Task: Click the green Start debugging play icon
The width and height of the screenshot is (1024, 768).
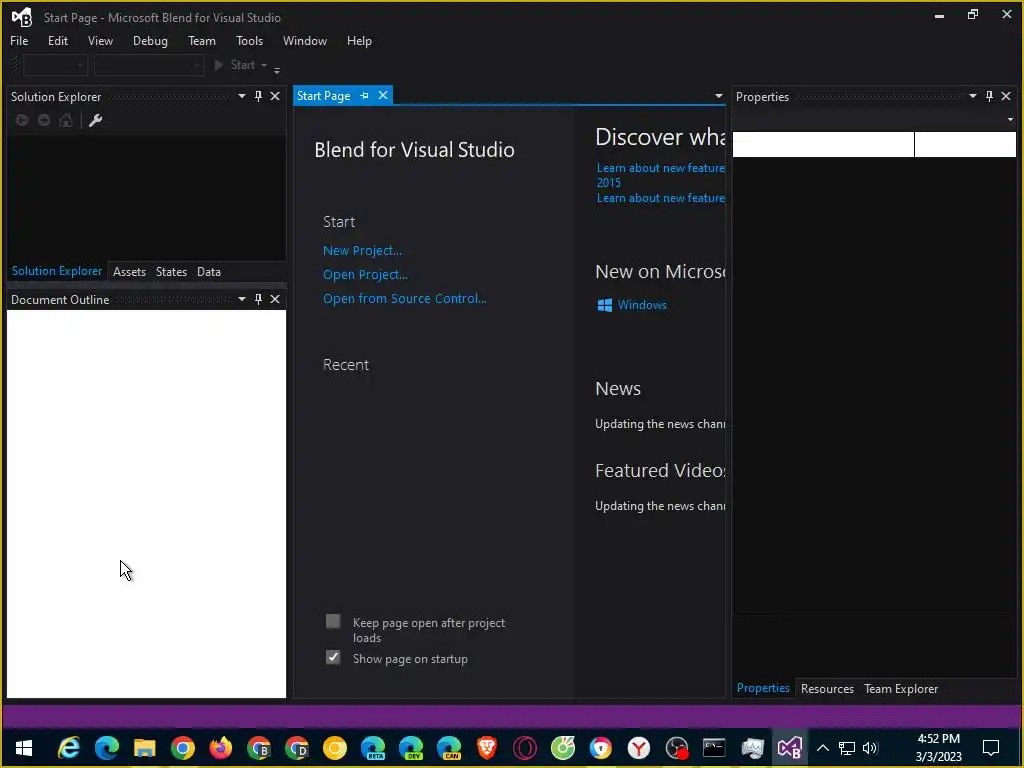Action: (x=219, y=65)
